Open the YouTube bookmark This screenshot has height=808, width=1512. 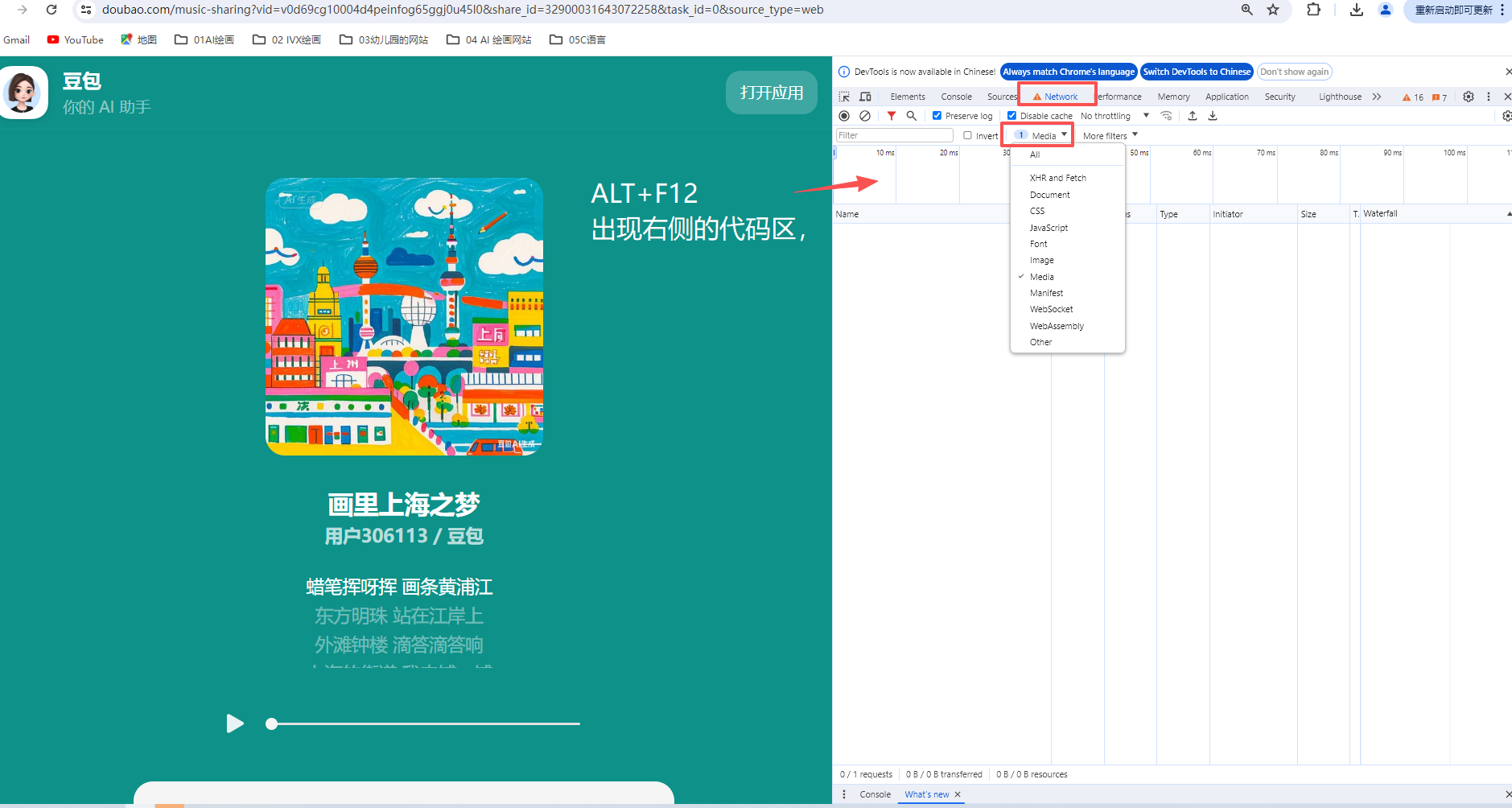[x=76, y=39]
